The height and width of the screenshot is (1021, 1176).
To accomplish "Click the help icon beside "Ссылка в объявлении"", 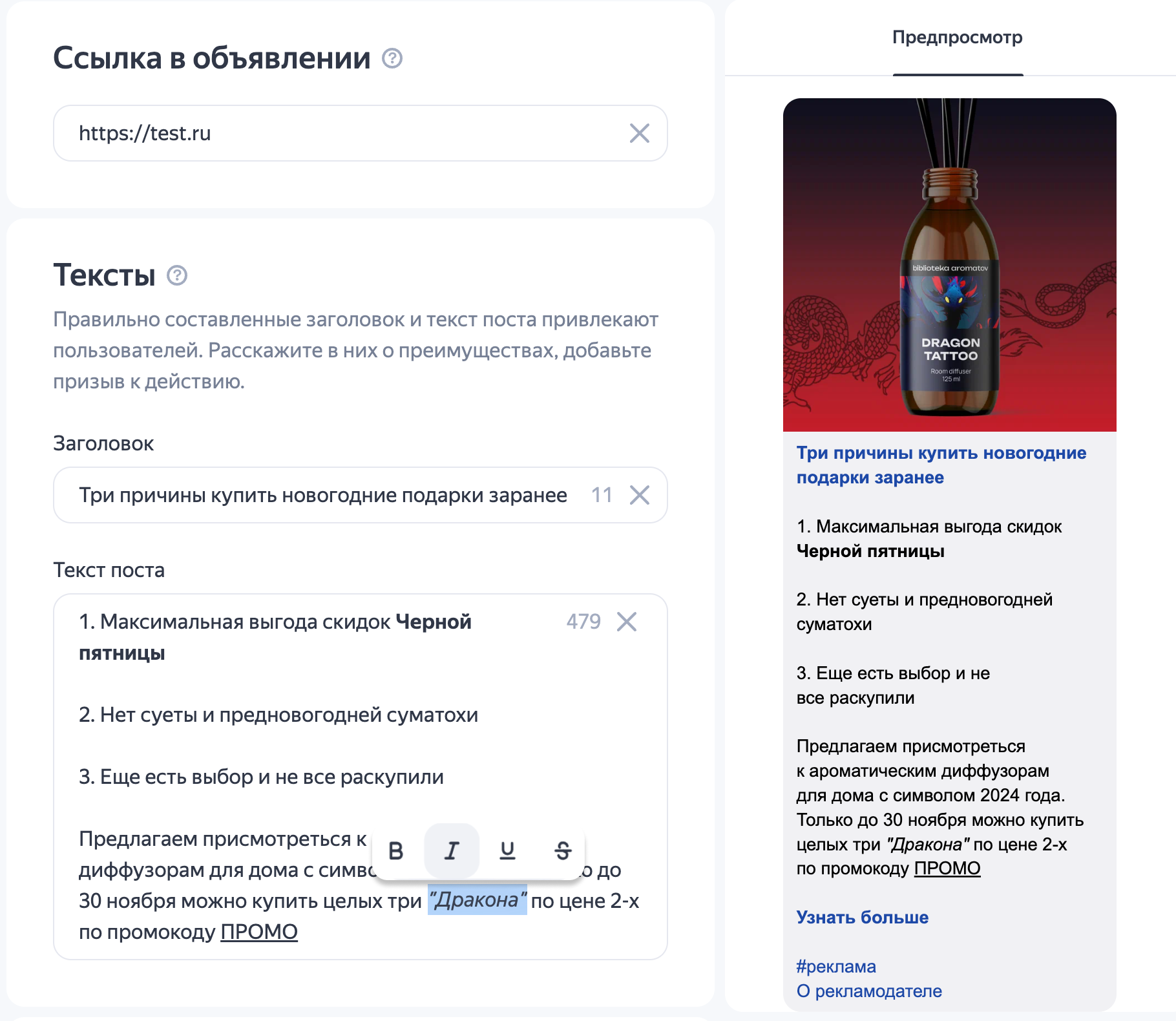I will pos(392,59).
